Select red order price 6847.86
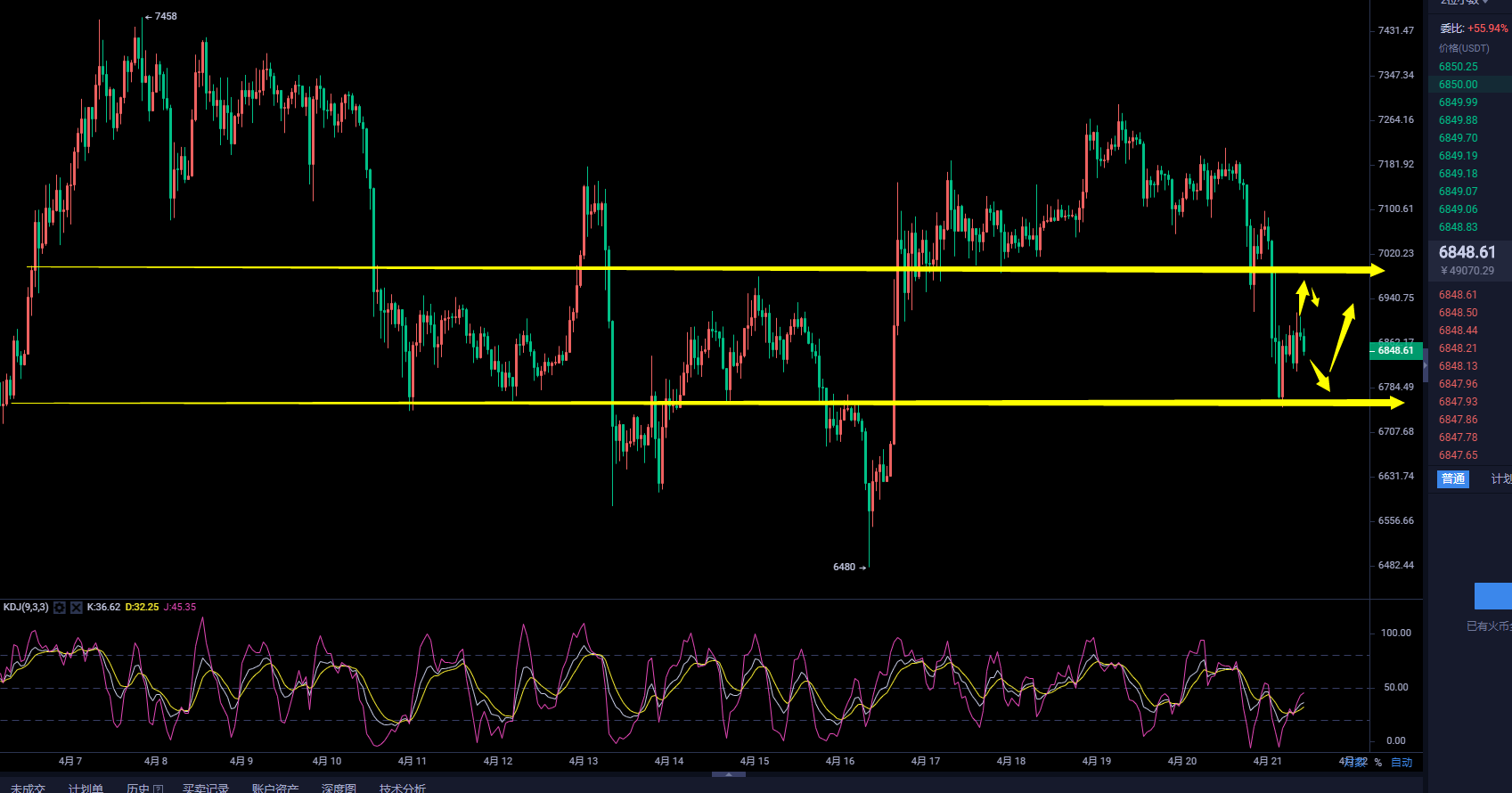This screenshot has width=1512, height=793. (1459, 420)
